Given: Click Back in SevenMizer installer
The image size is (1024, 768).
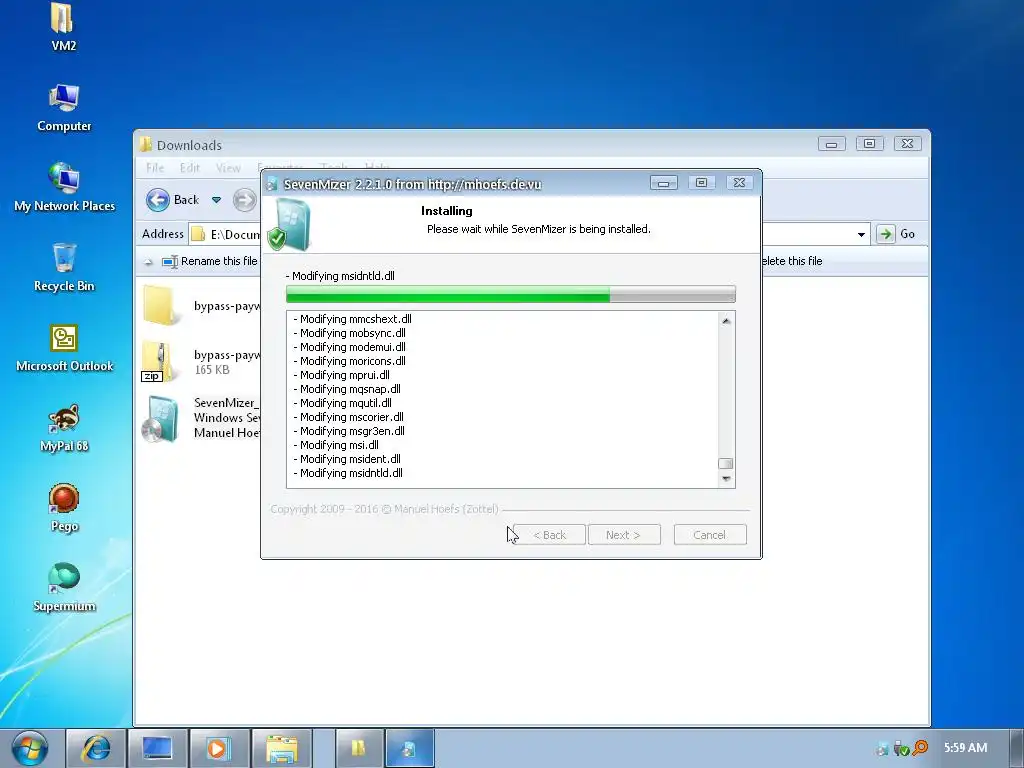Looking at the screenshot, I should [x=550, y=535].
